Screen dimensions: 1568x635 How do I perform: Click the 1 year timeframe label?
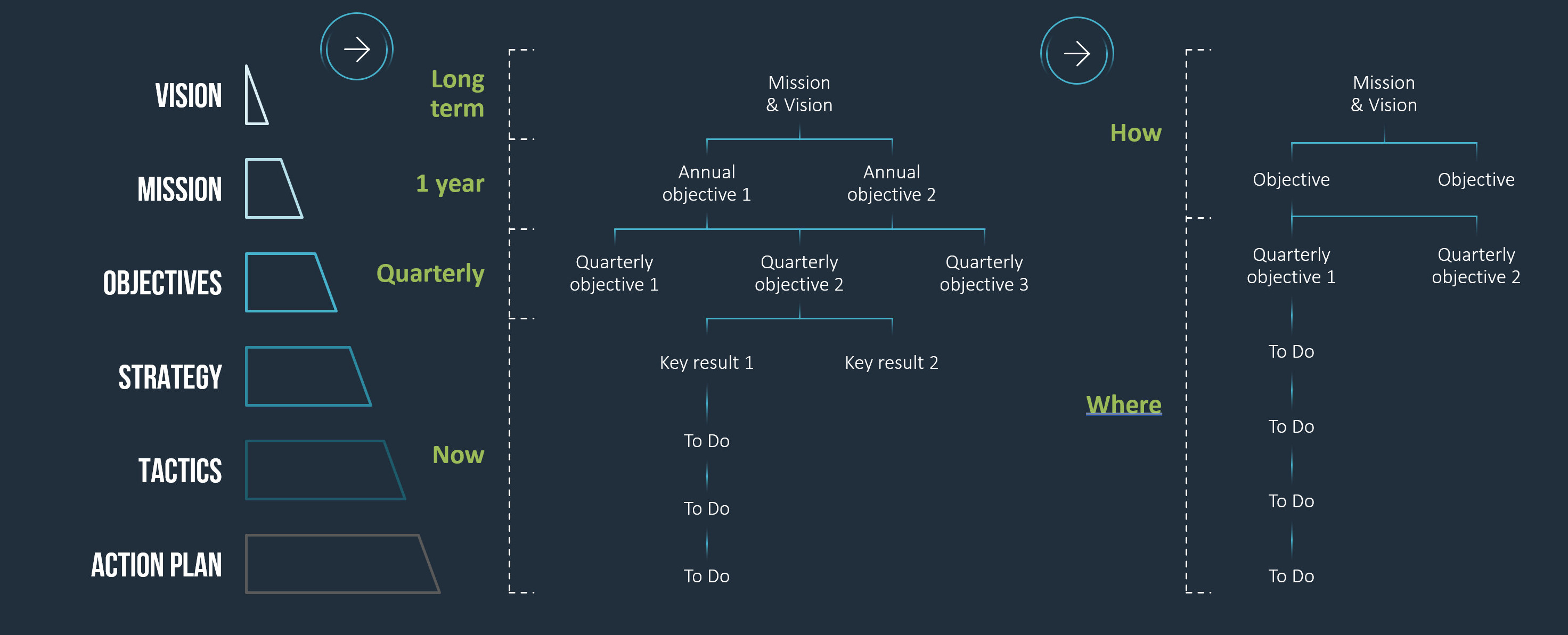click(x=450, y=183)
